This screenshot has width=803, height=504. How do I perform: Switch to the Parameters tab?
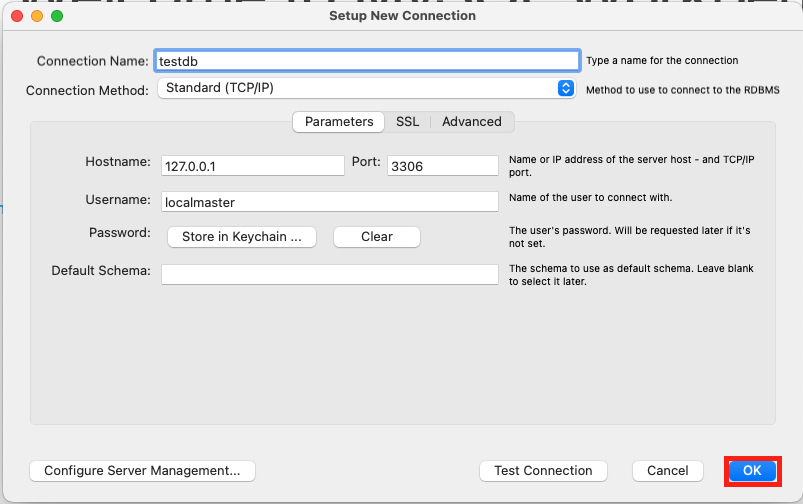(339, 122)
